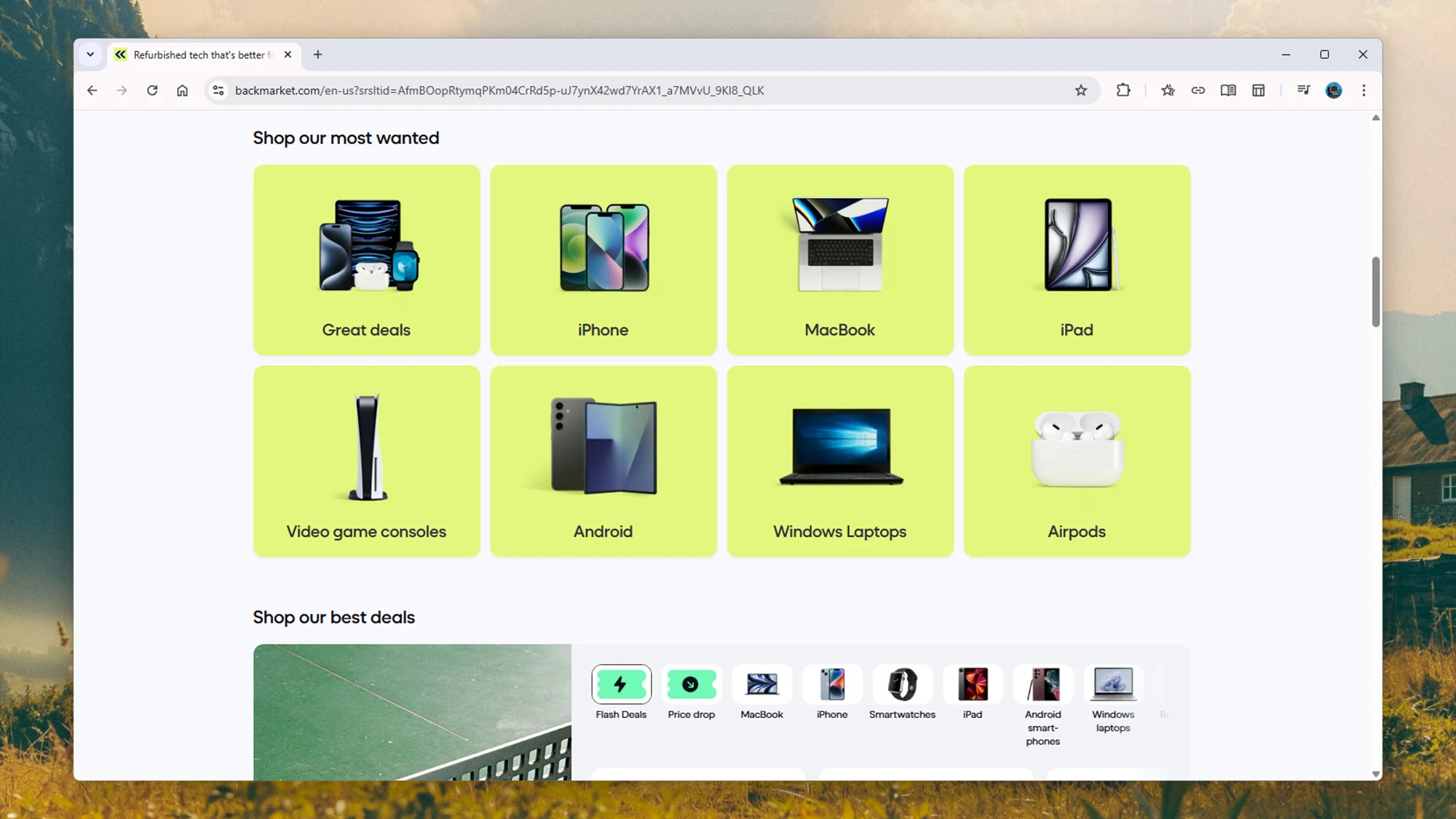Select the Flash Deals tab
Viewport: 1456px width, 819px height.
tap(621, 693)
